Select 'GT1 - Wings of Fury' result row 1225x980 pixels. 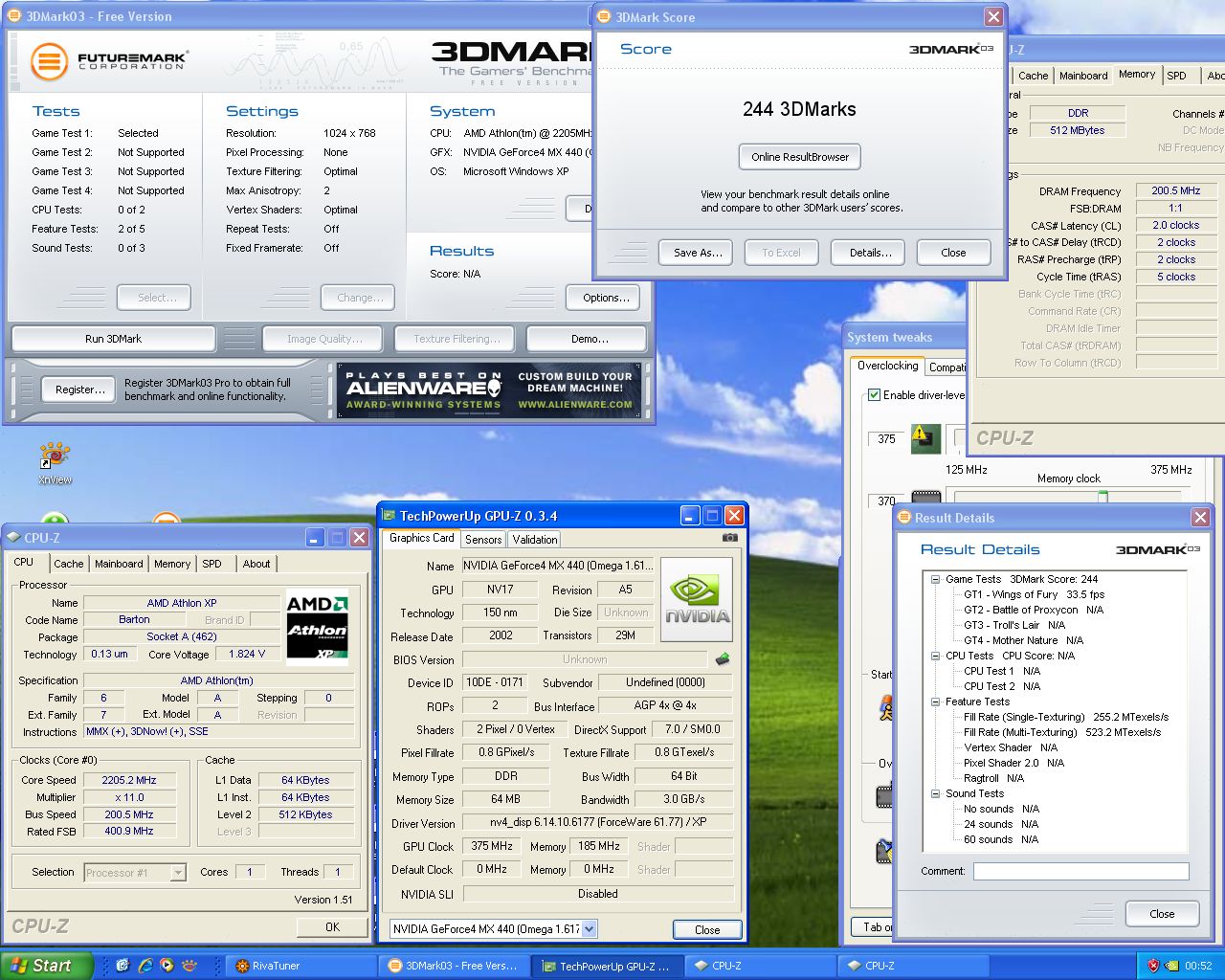coord(1034,594)
